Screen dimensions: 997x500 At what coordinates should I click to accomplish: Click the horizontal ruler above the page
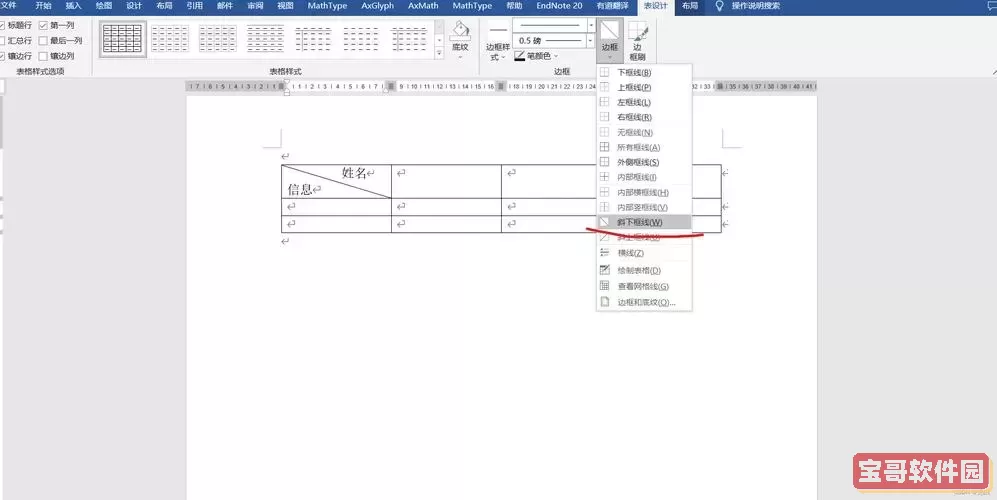tap(501, 86)
